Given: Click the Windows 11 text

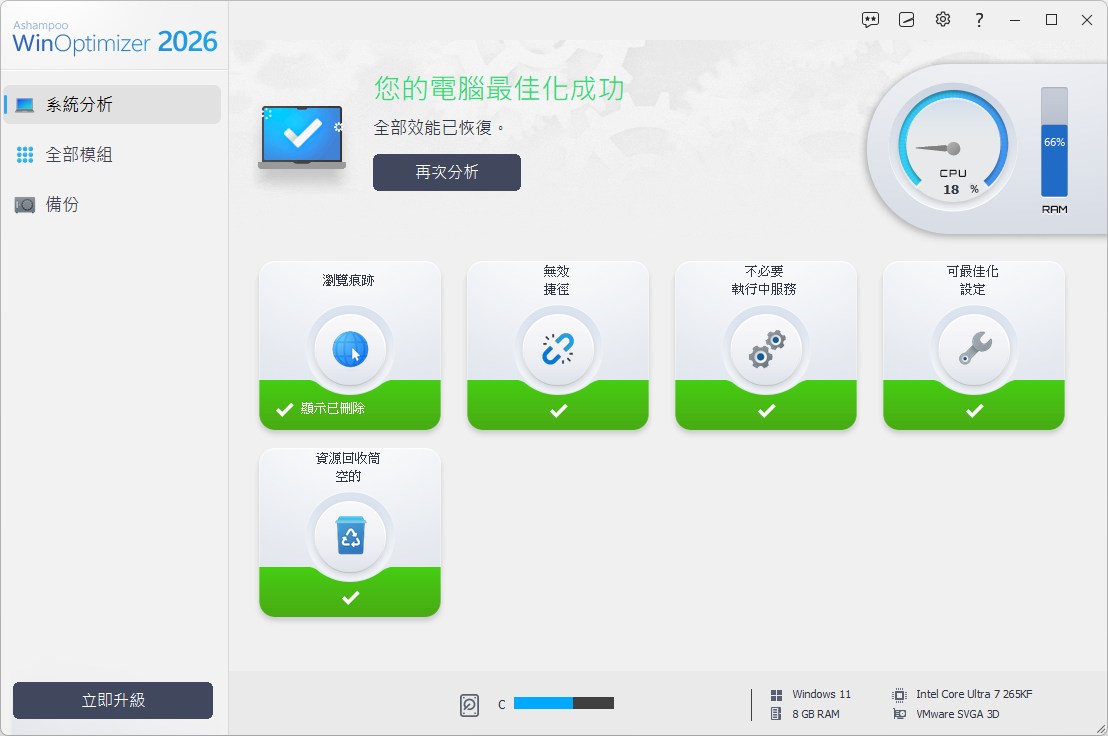Looking at the screenshot, I should pos(821,694).
